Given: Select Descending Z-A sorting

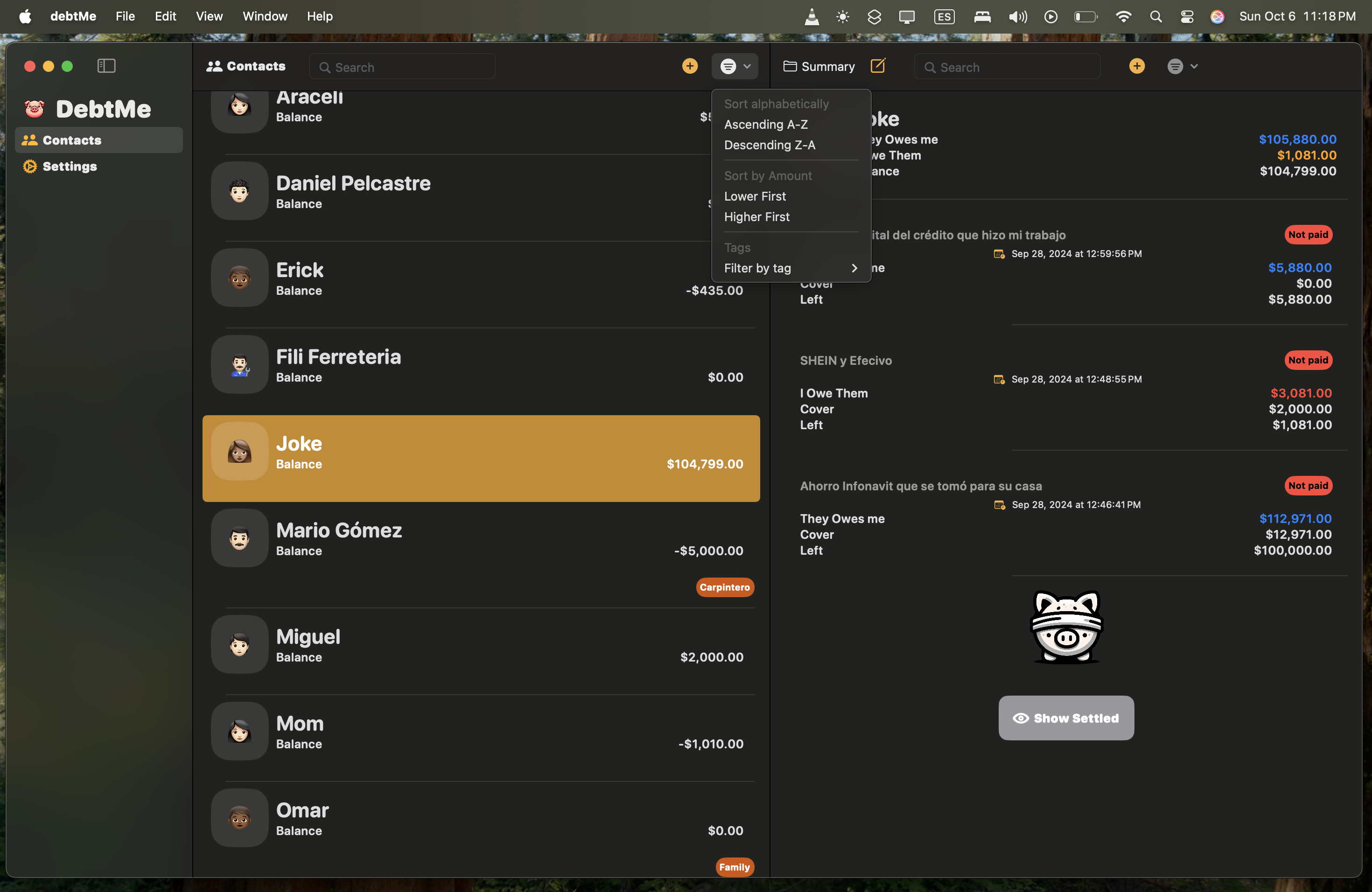Looking at the screenshot, I should coord(769,145).
